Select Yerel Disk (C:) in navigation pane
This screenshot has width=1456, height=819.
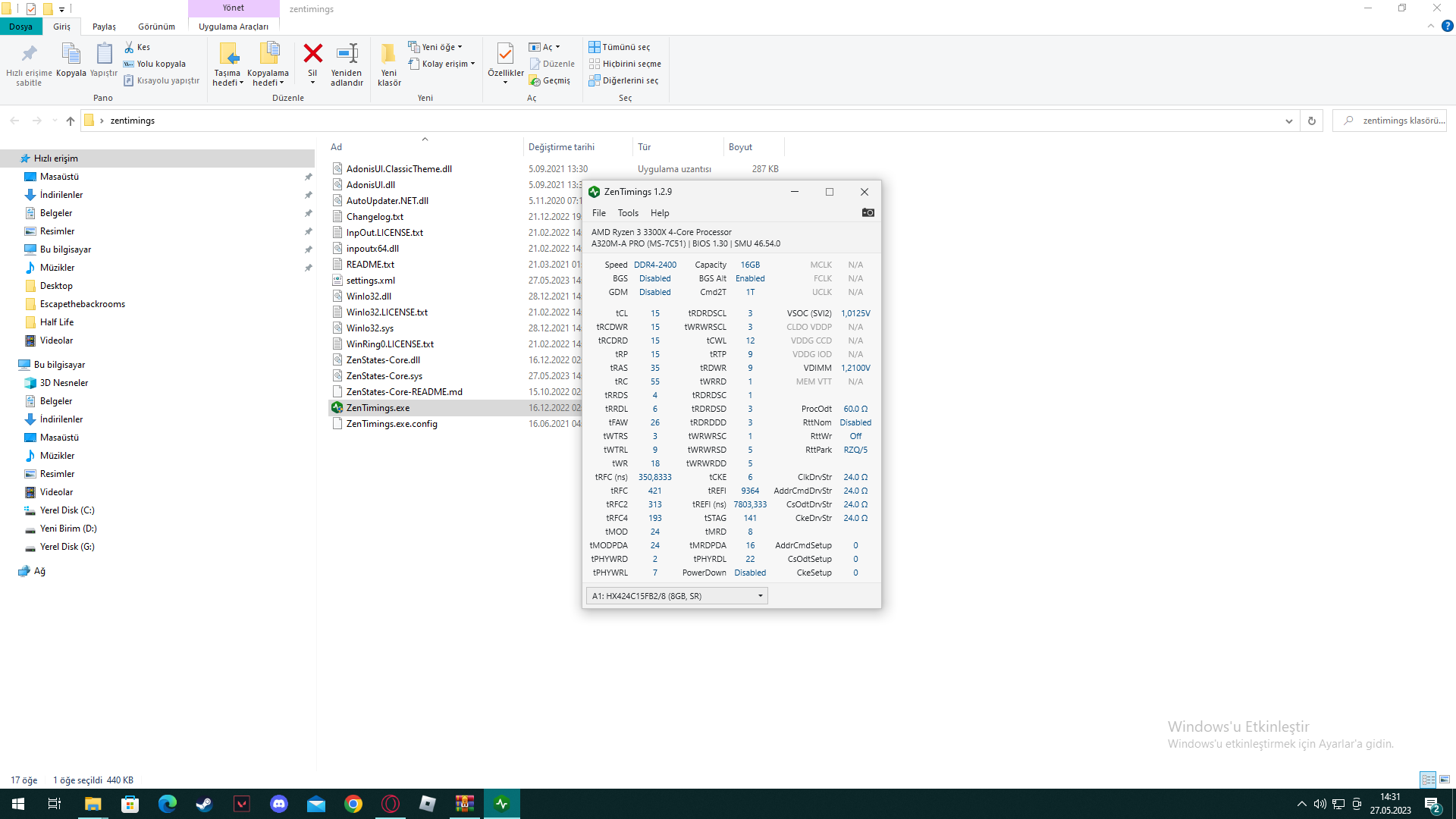point(67,510)
